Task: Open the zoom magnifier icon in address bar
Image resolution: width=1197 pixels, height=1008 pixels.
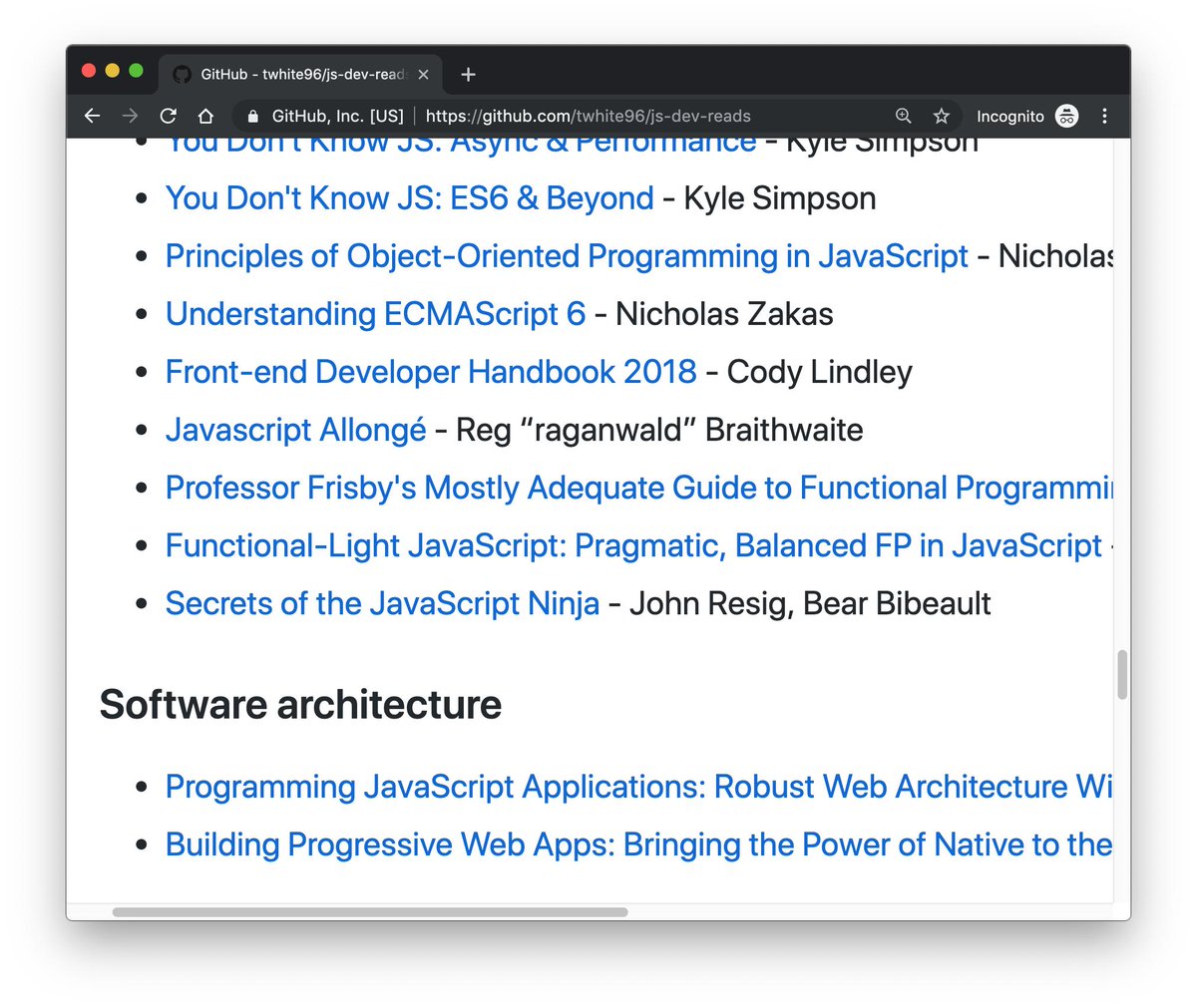Action: (904, 116)
